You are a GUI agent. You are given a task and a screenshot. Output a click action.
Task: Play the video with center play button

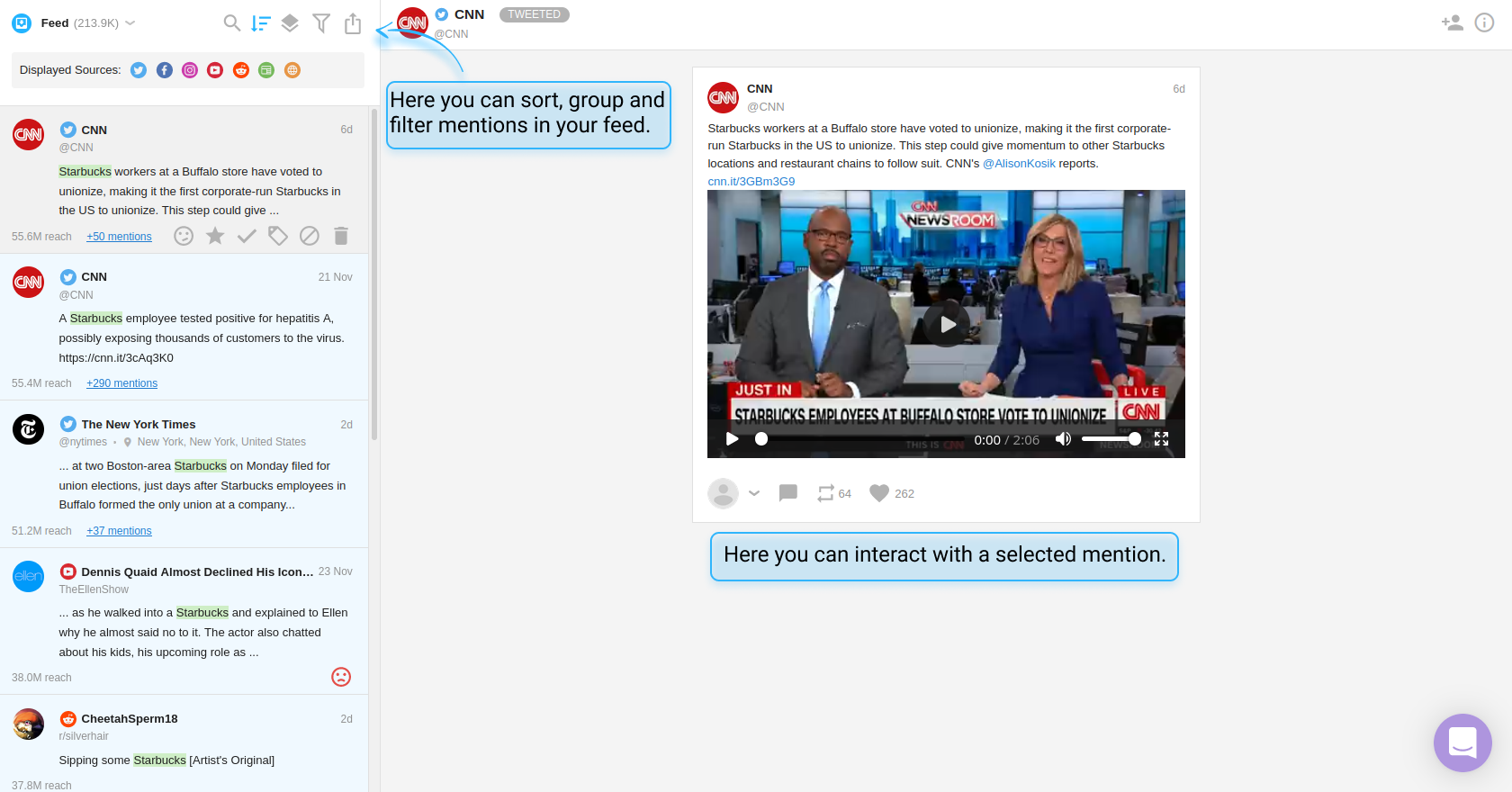(947, 325)
